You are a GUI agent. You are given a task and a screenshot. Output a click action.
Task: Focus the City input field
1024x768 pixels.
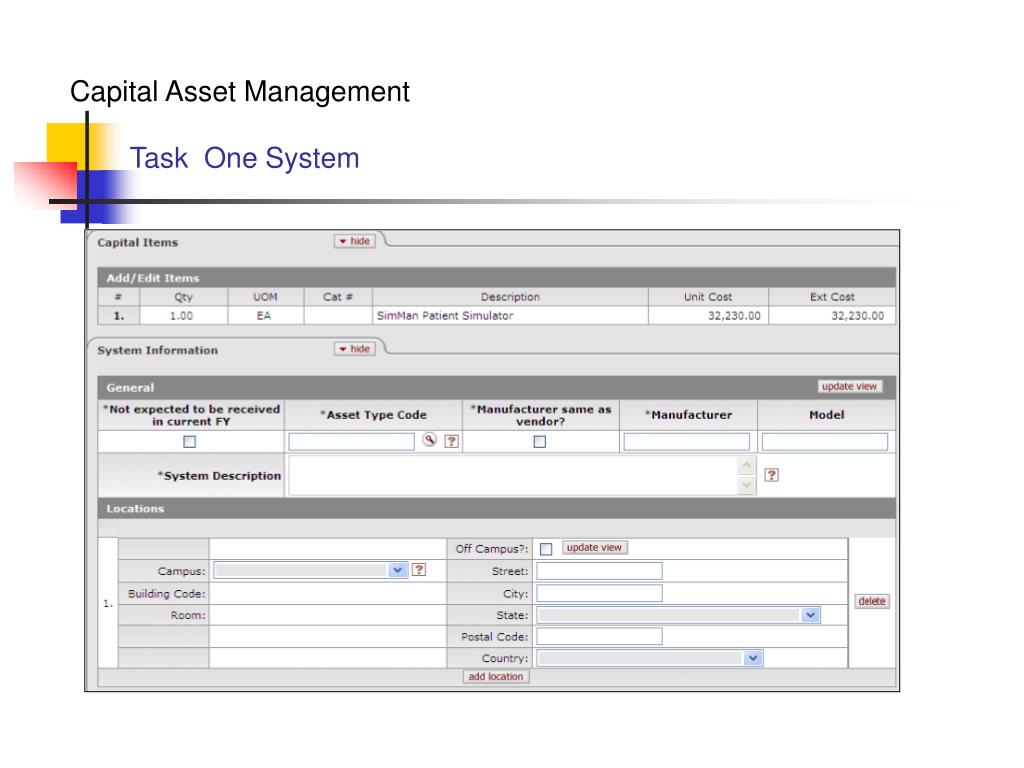600,593
